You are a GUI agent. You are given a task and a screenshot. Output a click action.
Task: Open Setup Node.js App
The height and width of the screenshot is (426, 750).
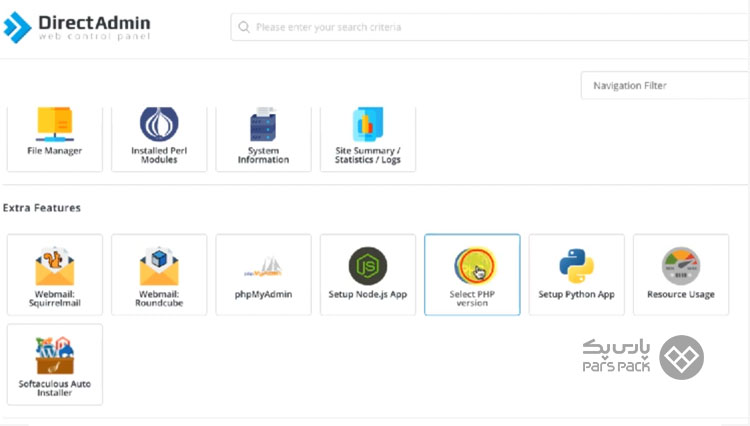click(368, 274)
